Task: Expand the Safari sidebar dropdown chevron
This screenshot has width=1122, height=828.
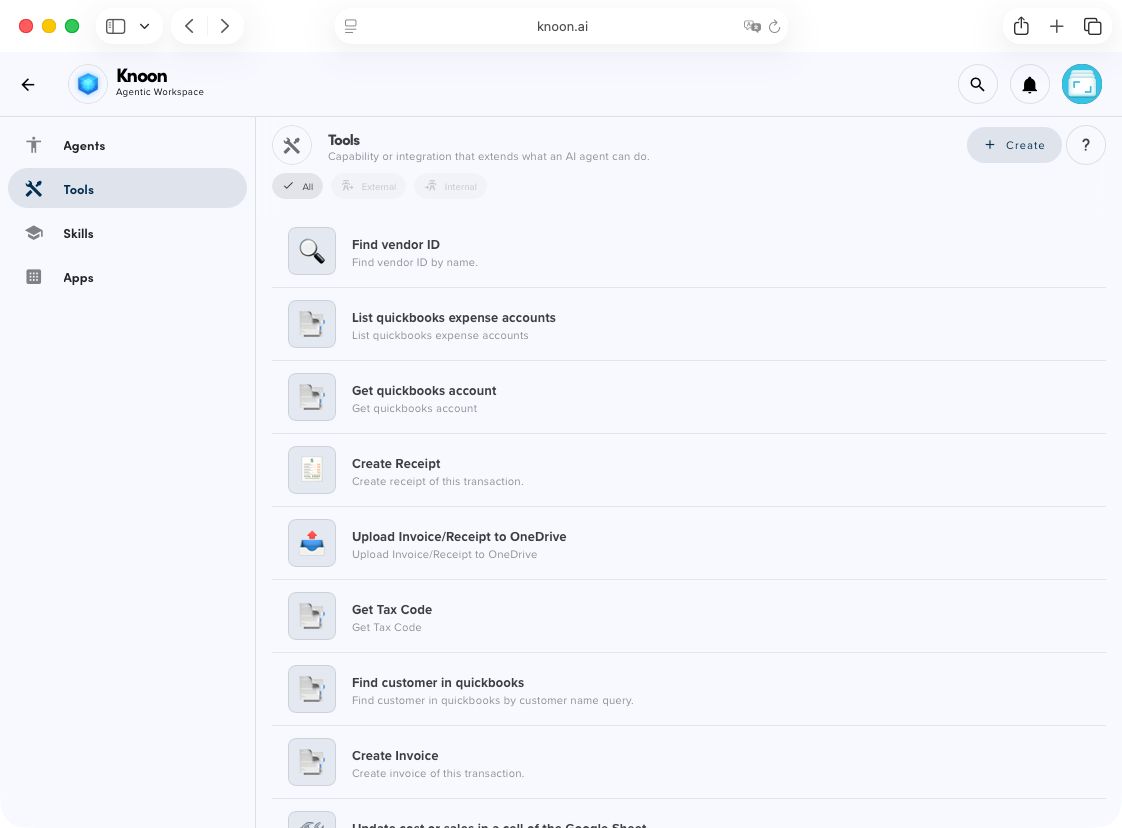Action: tap(145, 27)
